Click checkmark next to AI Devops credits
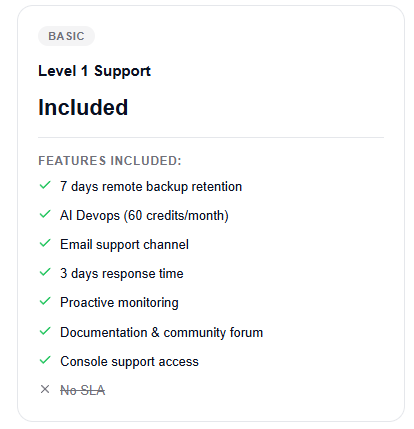Viewport: 414px width, 429px height. point(45,214)
